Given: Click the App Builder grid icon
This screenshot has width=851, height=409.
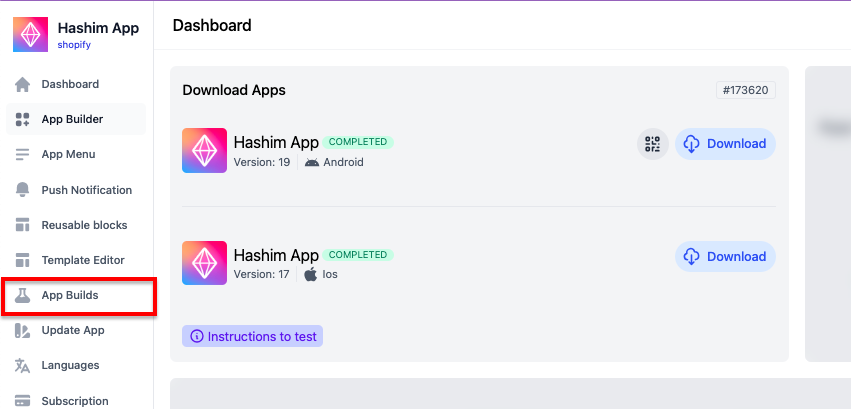Looking at the screenshot, I should (x=22, y=119).
